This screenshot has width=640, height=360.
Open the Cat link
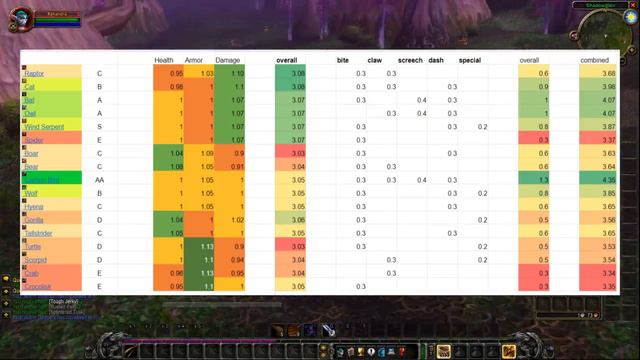(x=29, y=87)
